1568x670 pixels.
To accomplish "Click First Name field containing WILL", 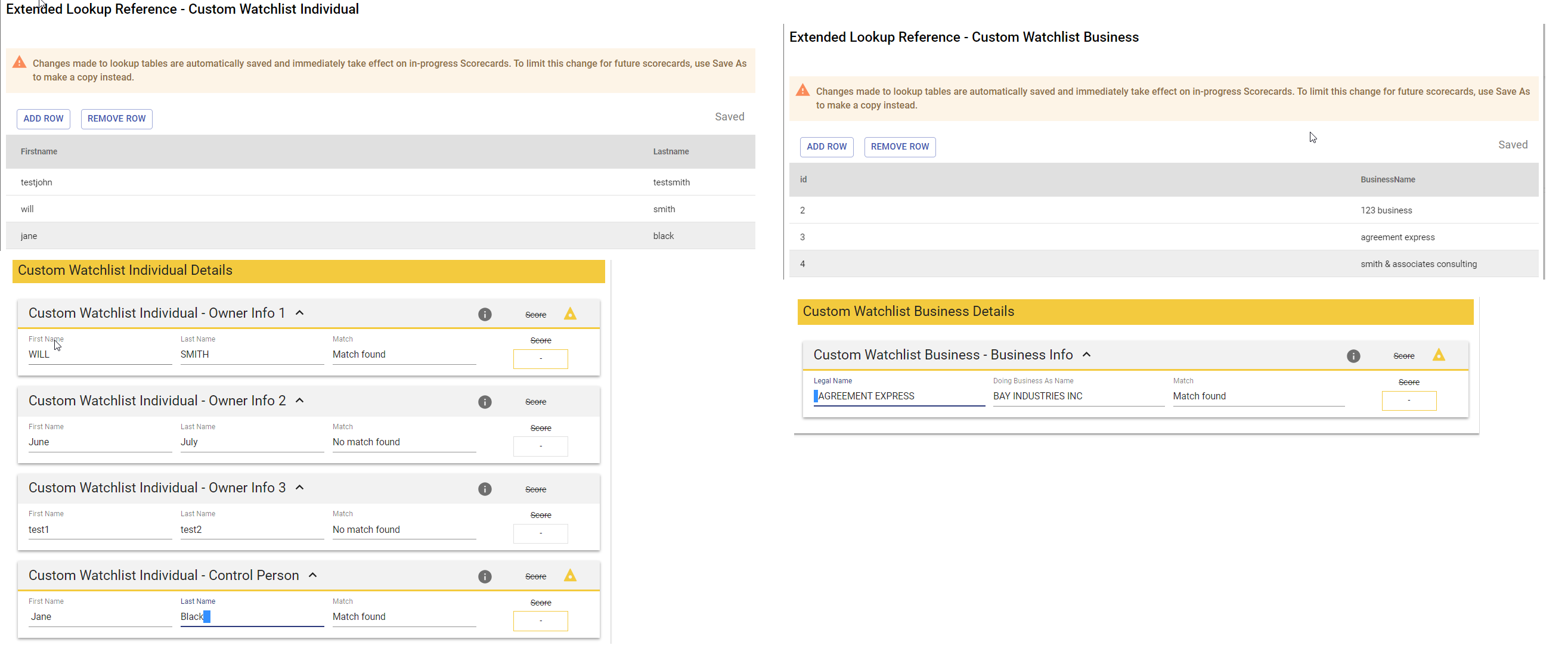I will coord(100,355).
